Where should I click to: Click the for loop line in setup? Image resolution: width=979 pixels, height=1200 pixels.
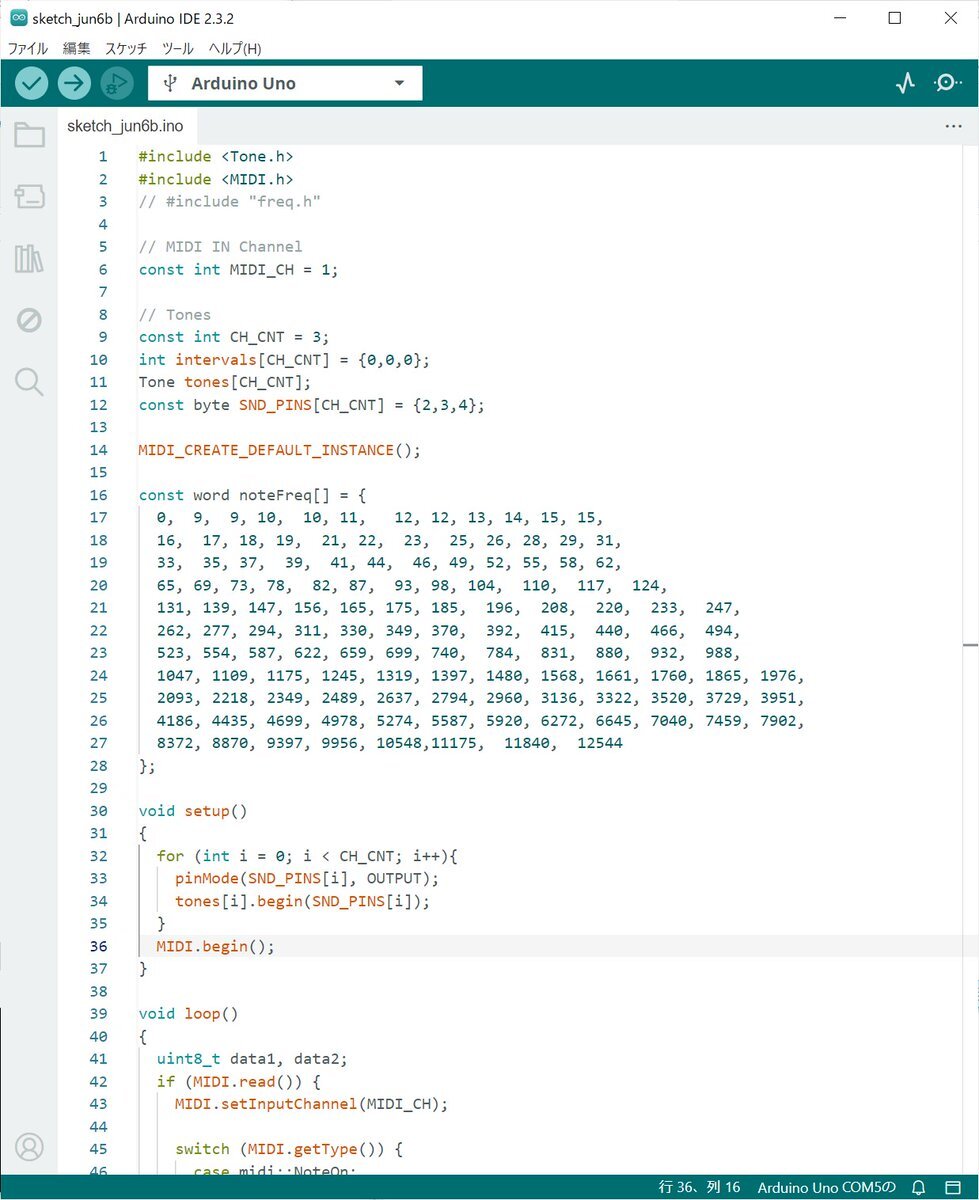tap(307, 856)
